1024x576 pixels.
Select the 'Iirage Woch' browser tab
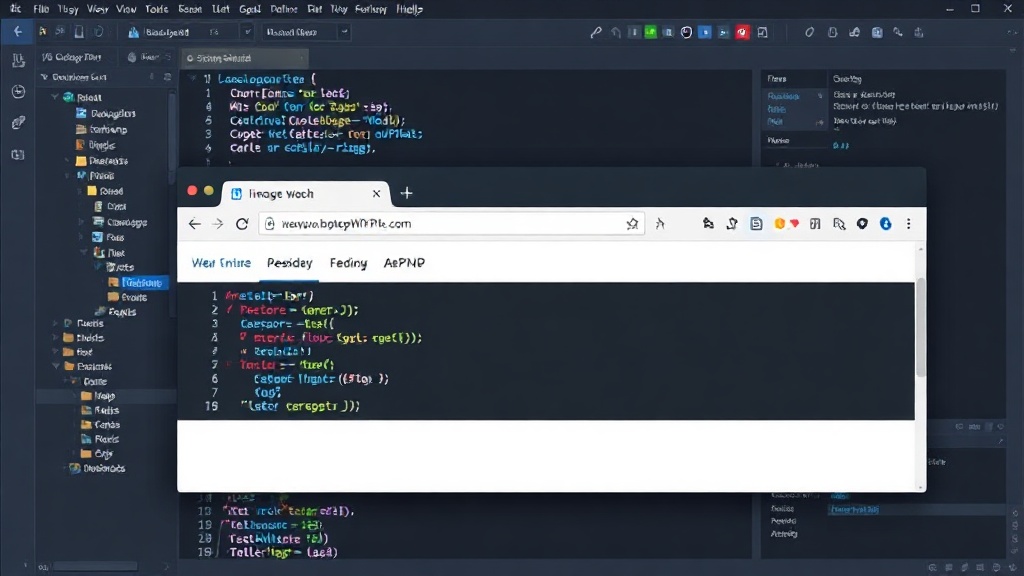pos(305,193)
